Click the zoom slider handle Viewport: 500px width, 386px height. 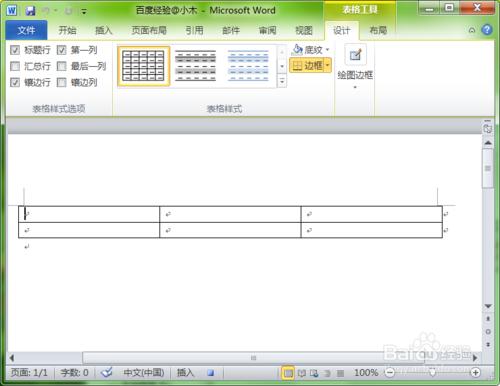tap(432, 372)
